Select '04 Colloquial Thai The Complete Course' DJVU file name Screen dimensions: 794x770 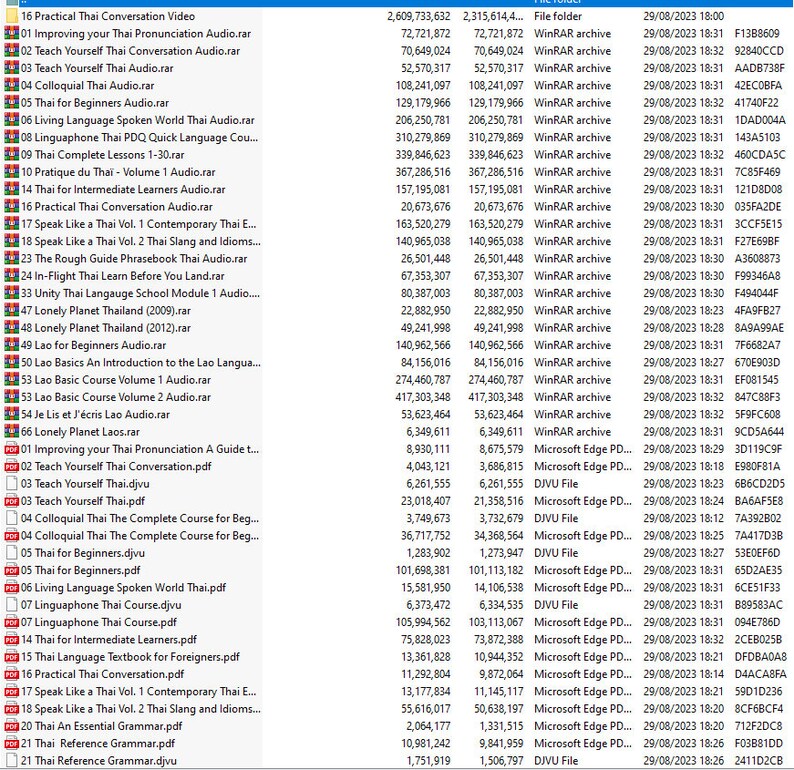point(140,518)
